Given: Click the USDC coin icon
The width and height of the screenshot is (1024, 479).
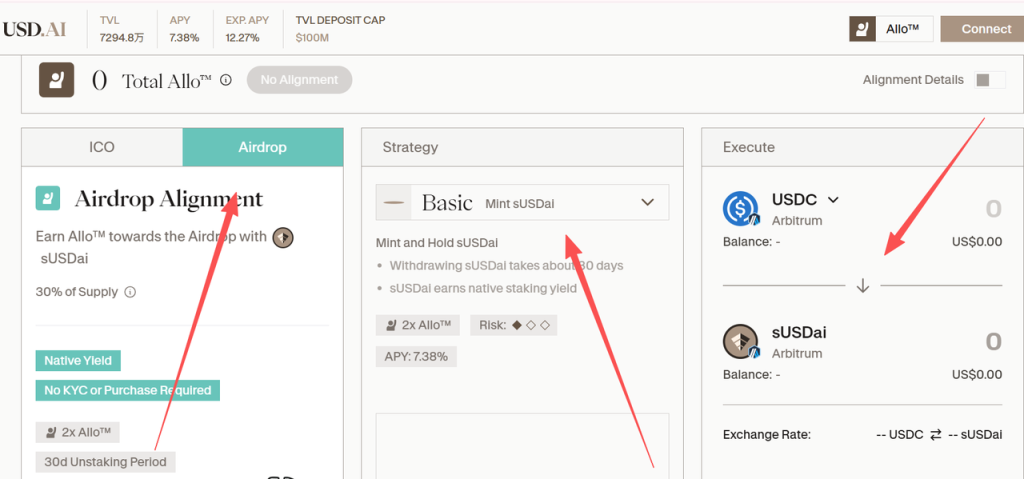Looking at the screenshot, I should click(741, 208).
